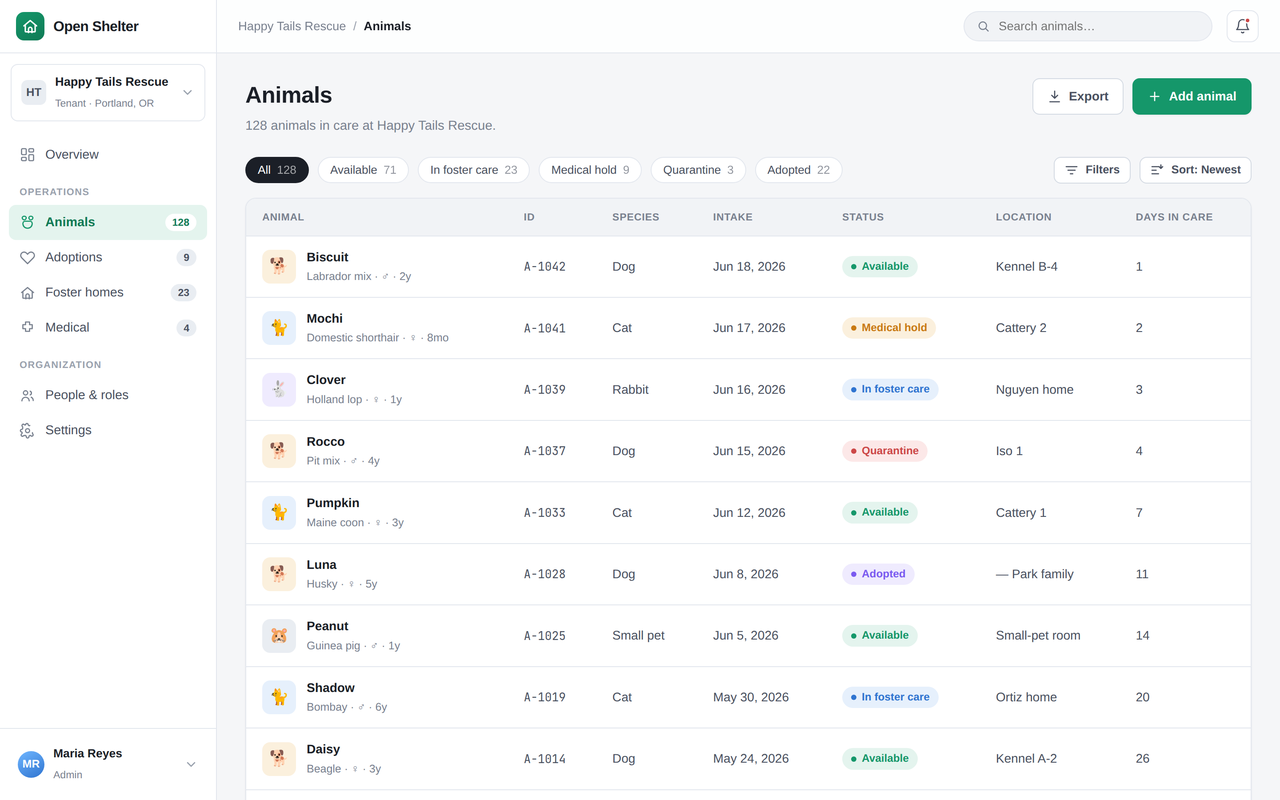Click the Settings gear icon
The height and width of the screenshot is (800, 1280).
click(x=27, y=430)
